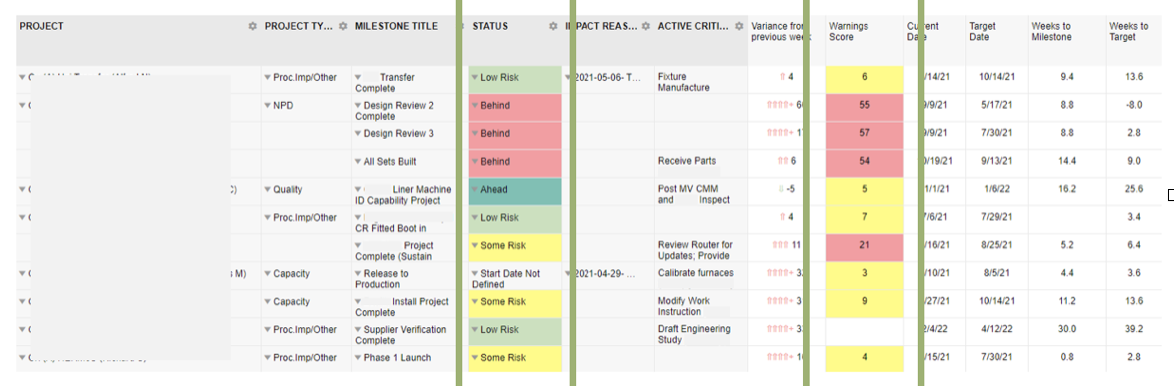Screen dimensions: 1174x386
Task: Select the variance 11 cell
Action: click(x=786, y=248)
